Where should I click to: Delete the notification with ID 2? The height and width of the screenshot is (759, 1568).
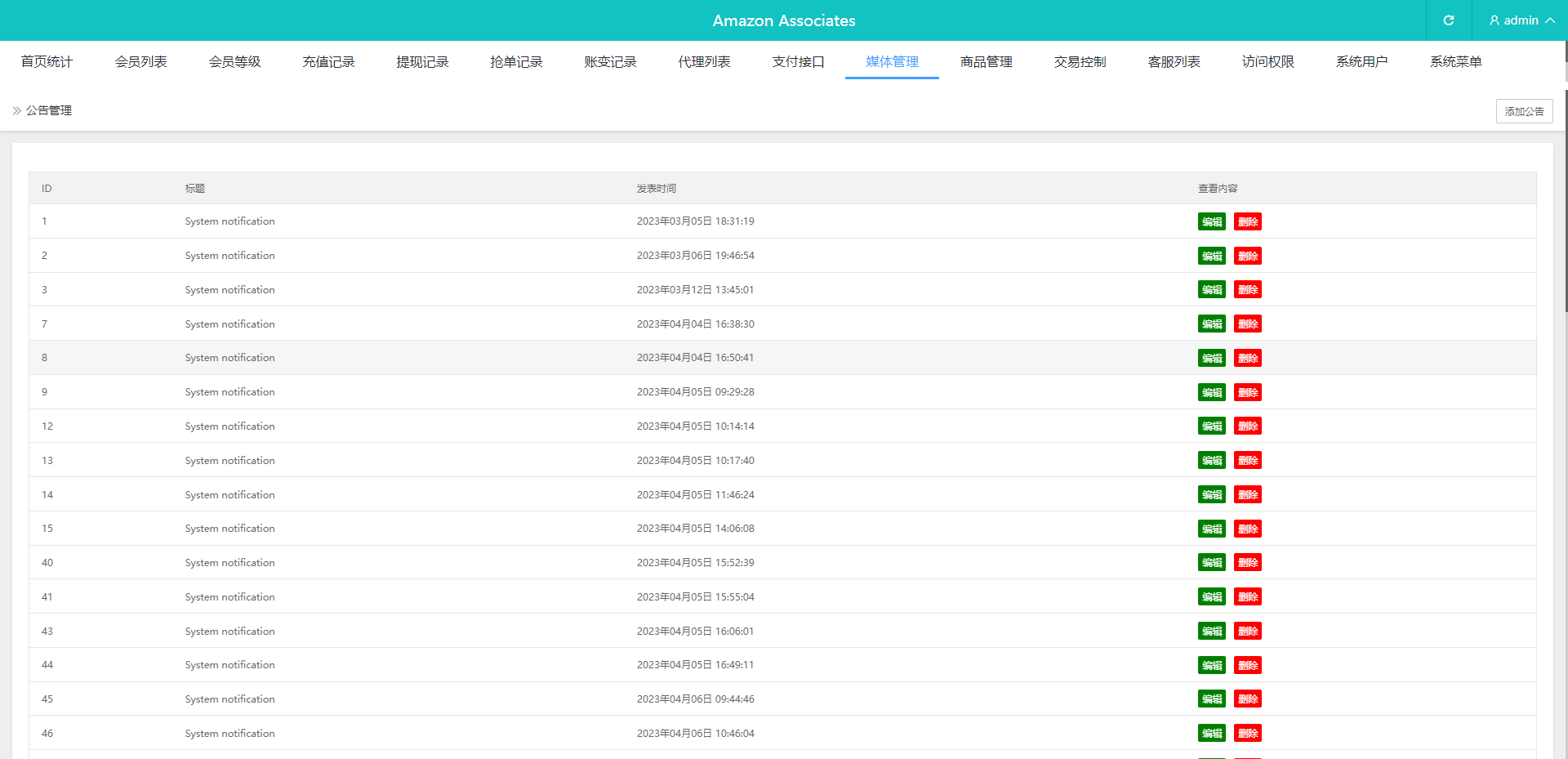(x=1247, y=257)
